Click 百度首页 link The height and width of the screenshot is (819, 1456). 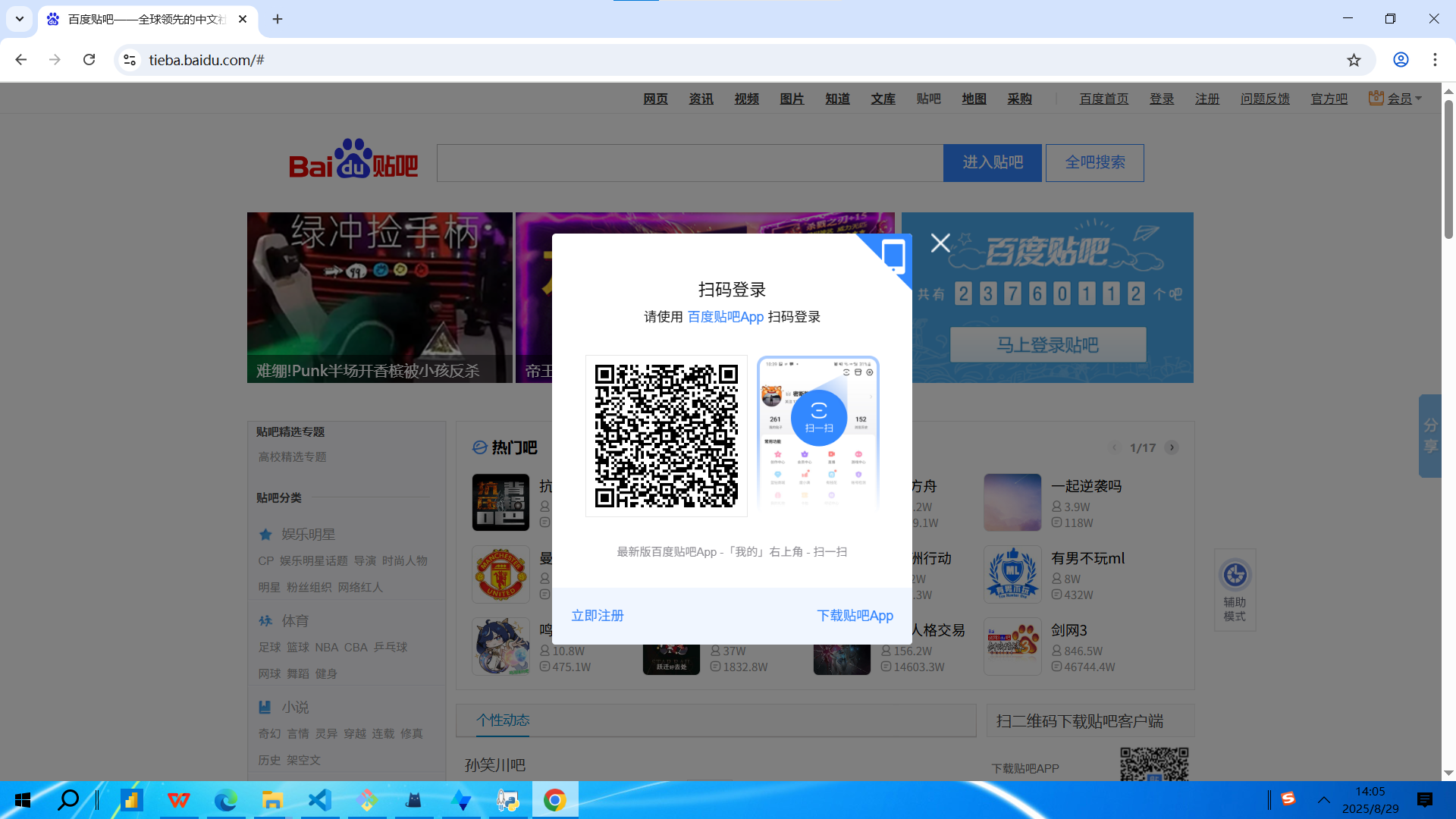click(x=1104, y=99)
